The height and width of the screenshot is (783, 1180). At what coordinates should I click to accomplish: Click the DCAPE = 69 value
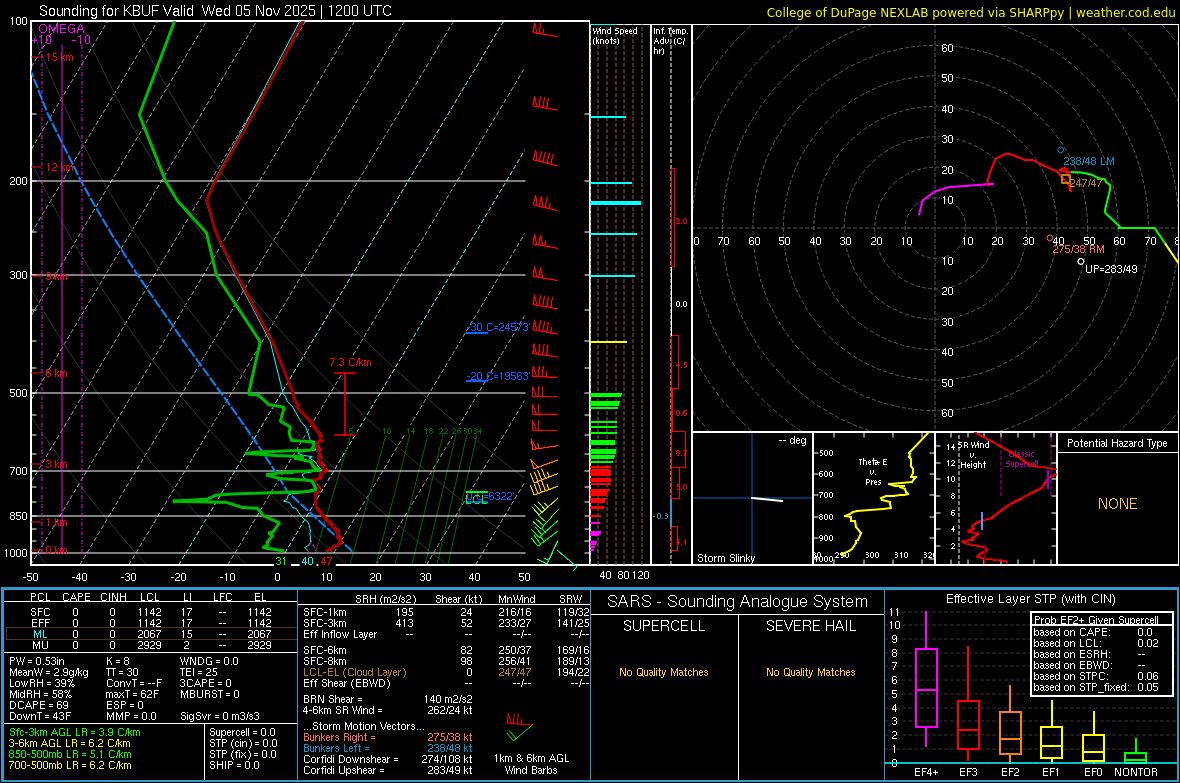[x=38, y=705]
